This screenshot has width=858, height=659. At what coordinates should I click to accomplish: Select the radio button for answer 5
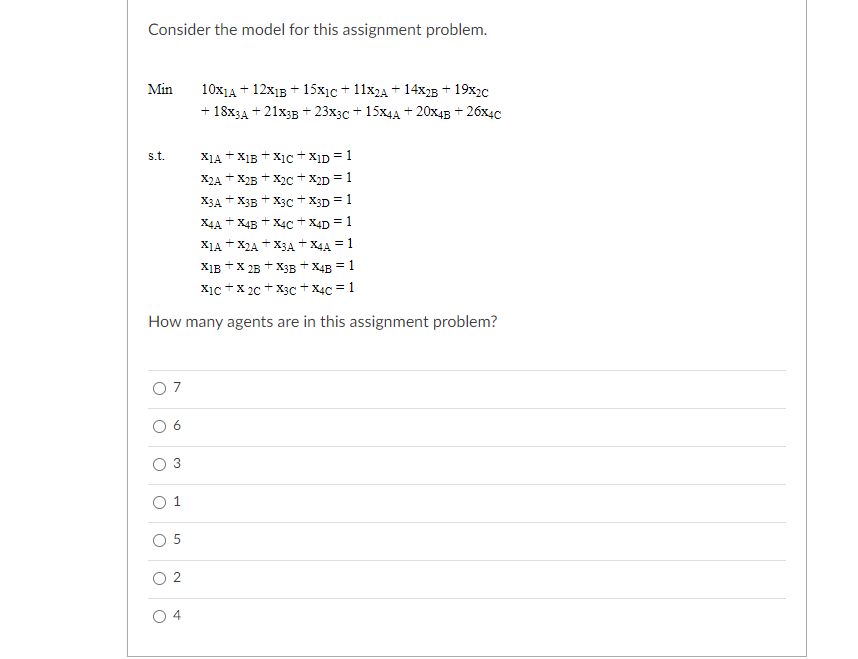pyautogui.click(x=160, y=540)
